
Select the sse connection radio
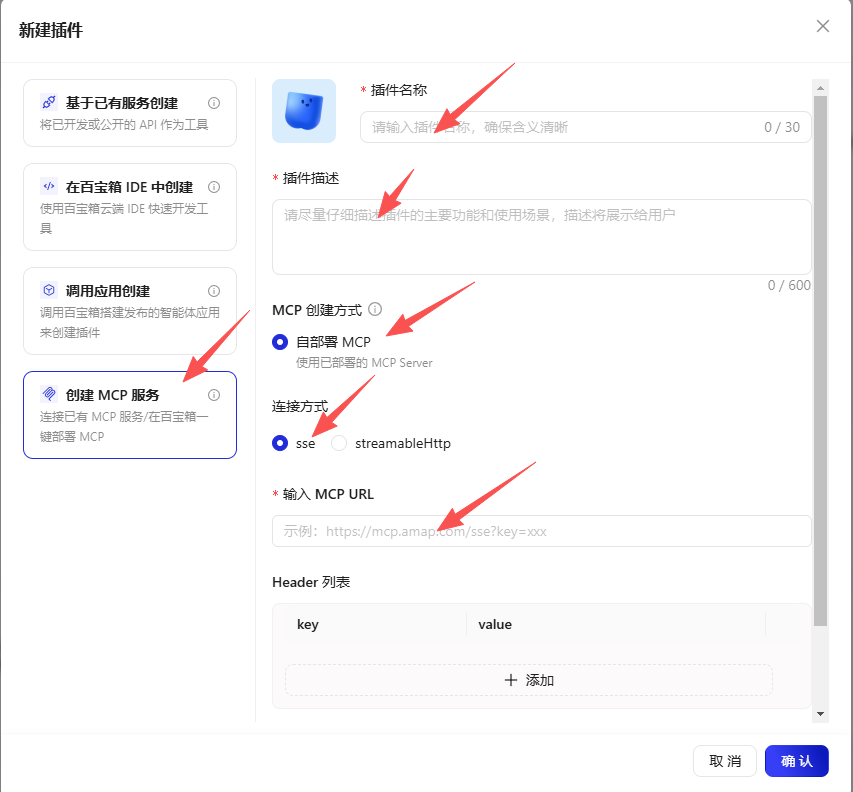(280, 443)
